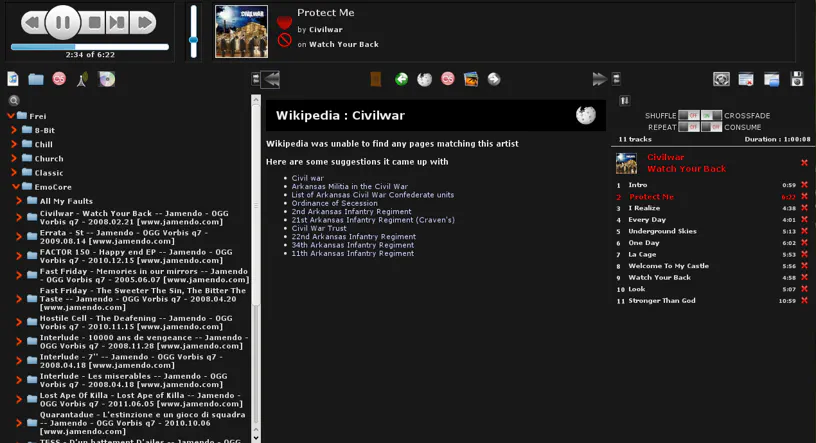This screenshot has height=443, width=816.
Task: Click the left double-arrow panel button
Action: (x=271, y=79)
